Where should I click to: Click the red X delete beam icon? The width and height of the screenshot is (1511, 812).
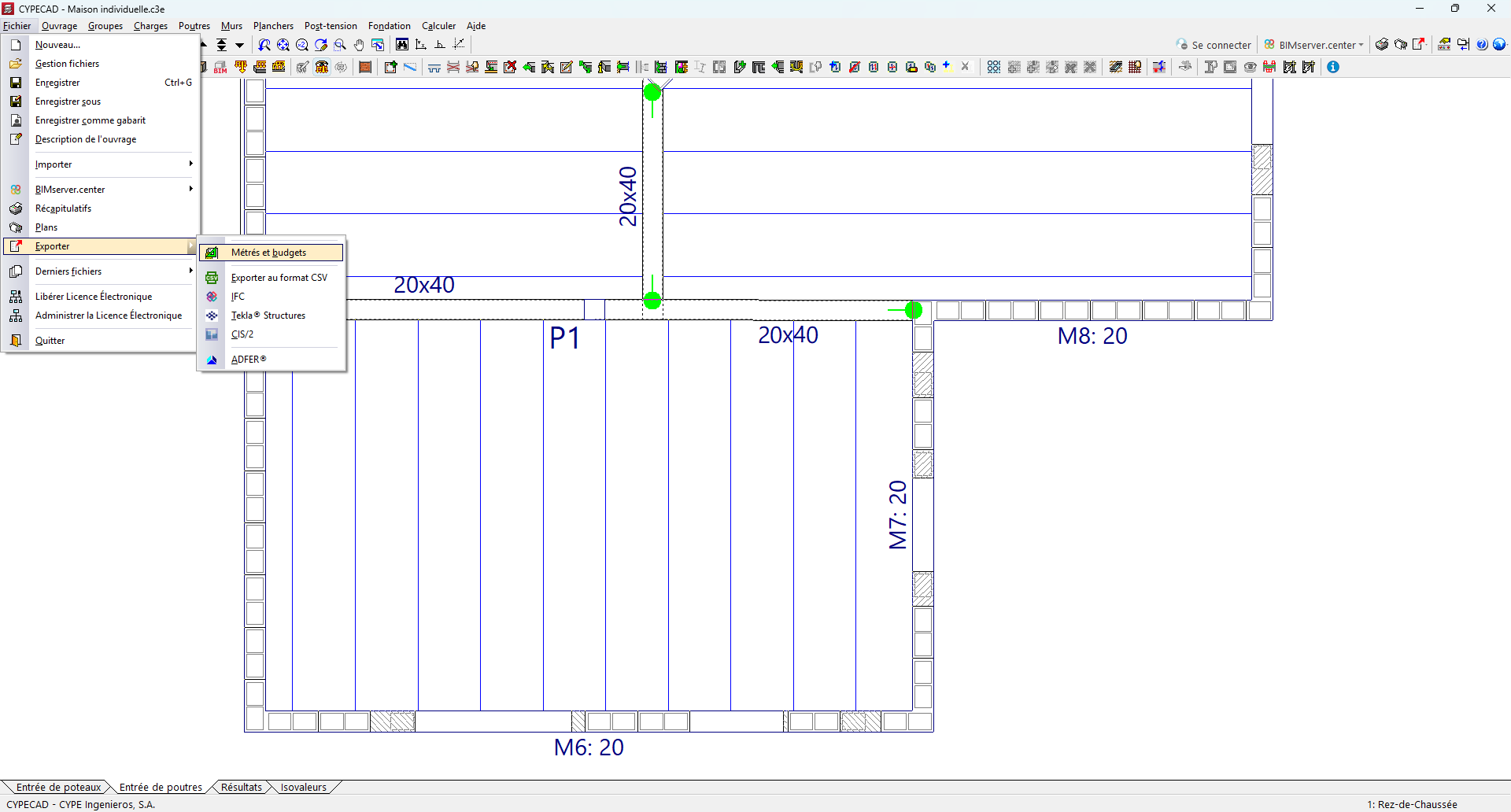click(x=510, y=67)
